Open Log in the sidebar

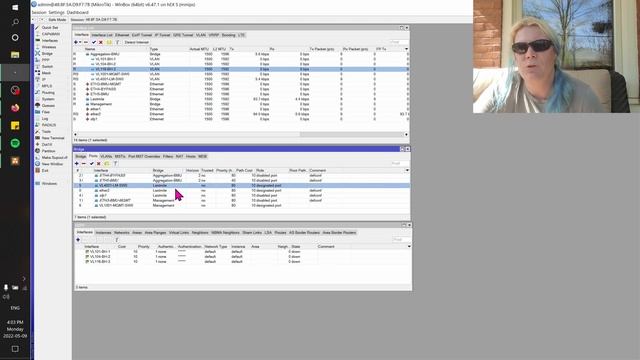(x=45, y=118)
